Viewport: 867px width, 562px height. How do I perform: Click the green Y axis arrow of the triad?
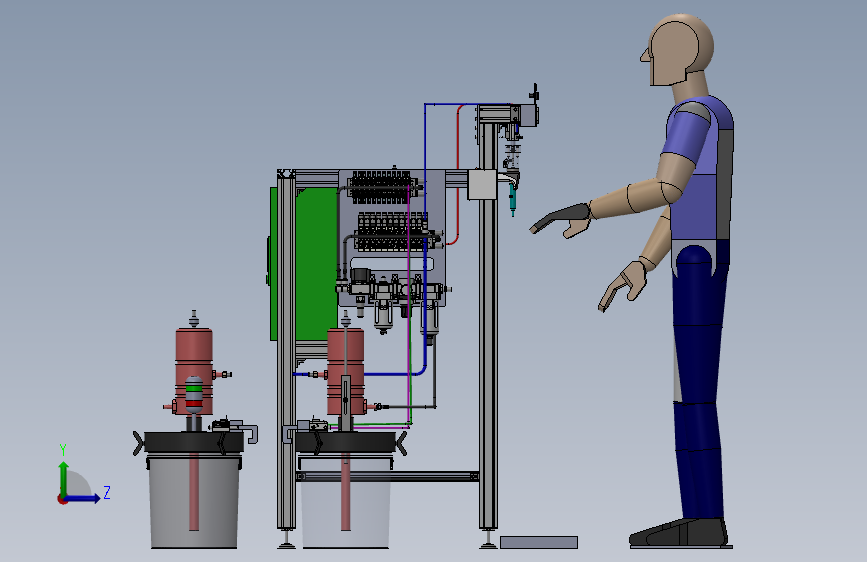(64, 478)
